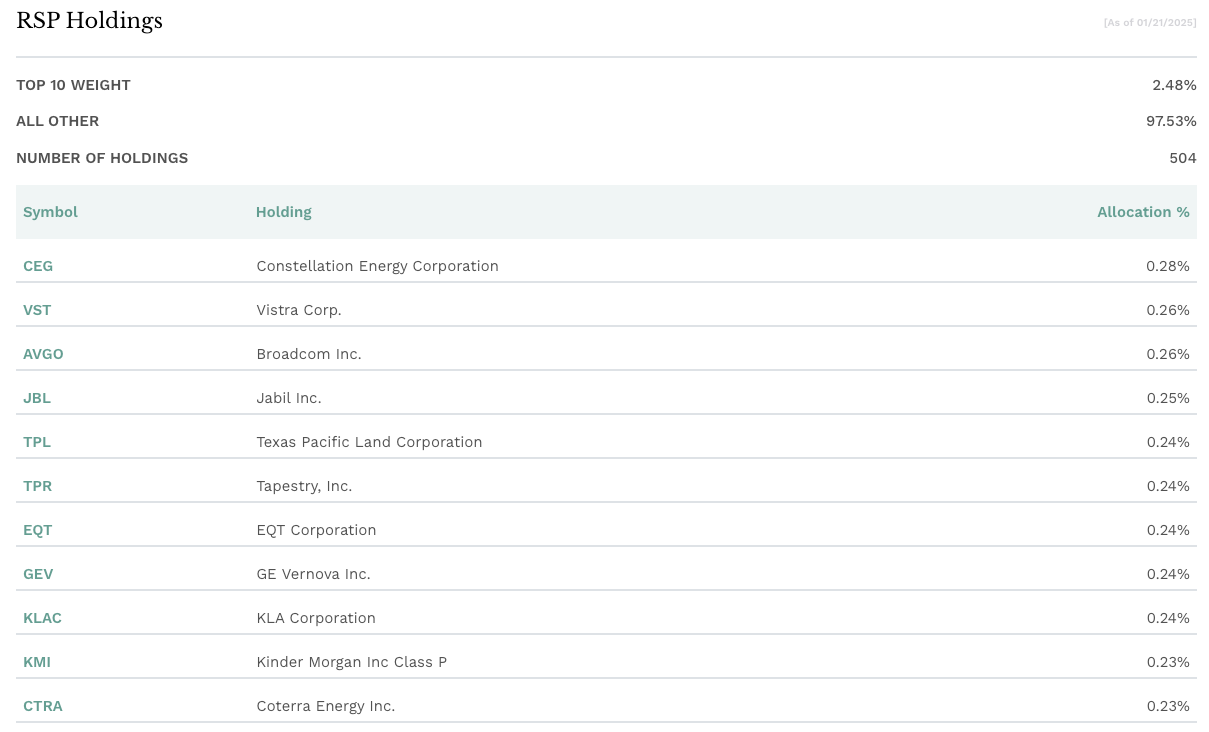Select the 97.53% all other value
The image size is (1209, 732).
click(x=1171, y=121)
